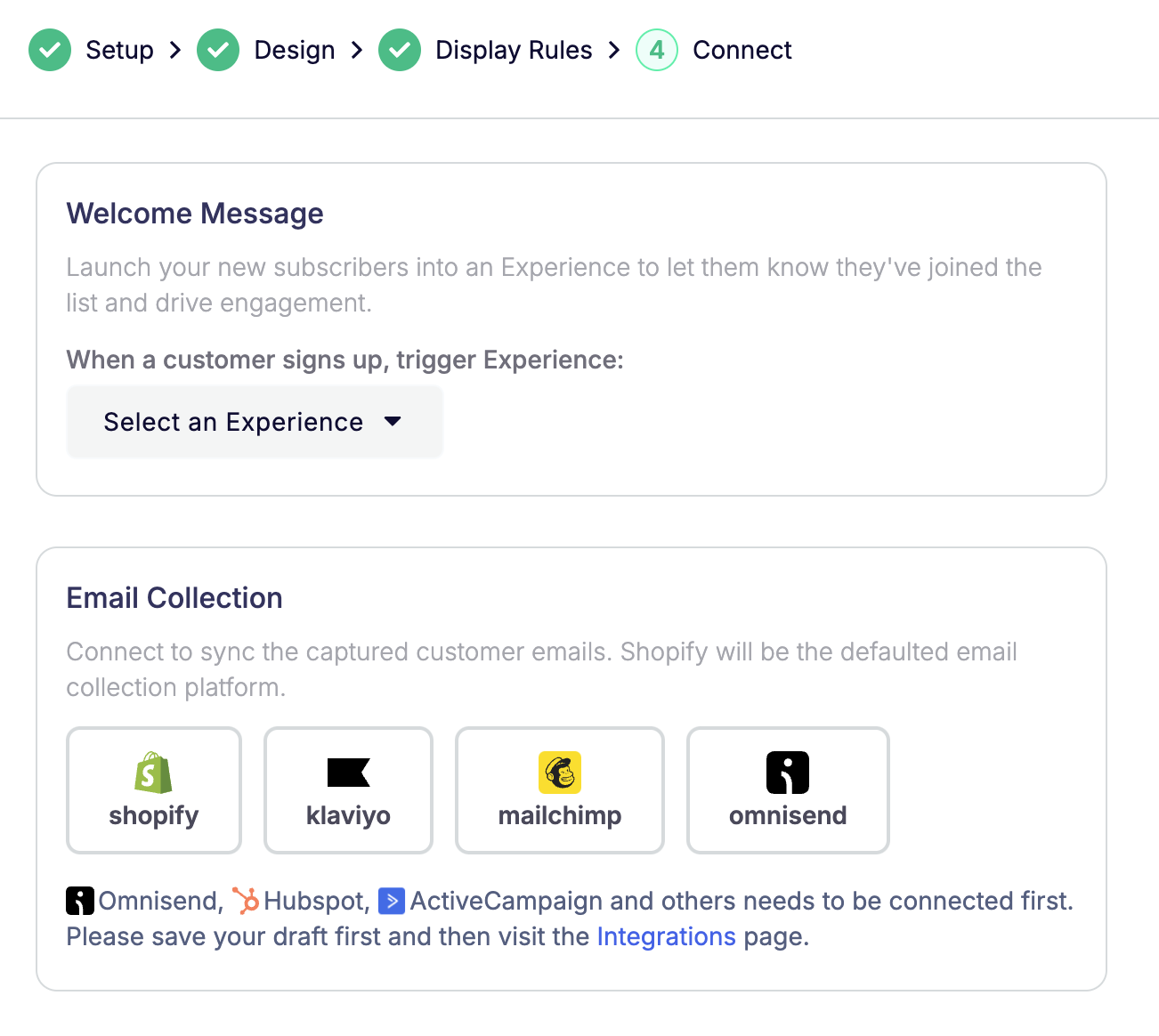Go to the Display Rules step

point(514,50)
